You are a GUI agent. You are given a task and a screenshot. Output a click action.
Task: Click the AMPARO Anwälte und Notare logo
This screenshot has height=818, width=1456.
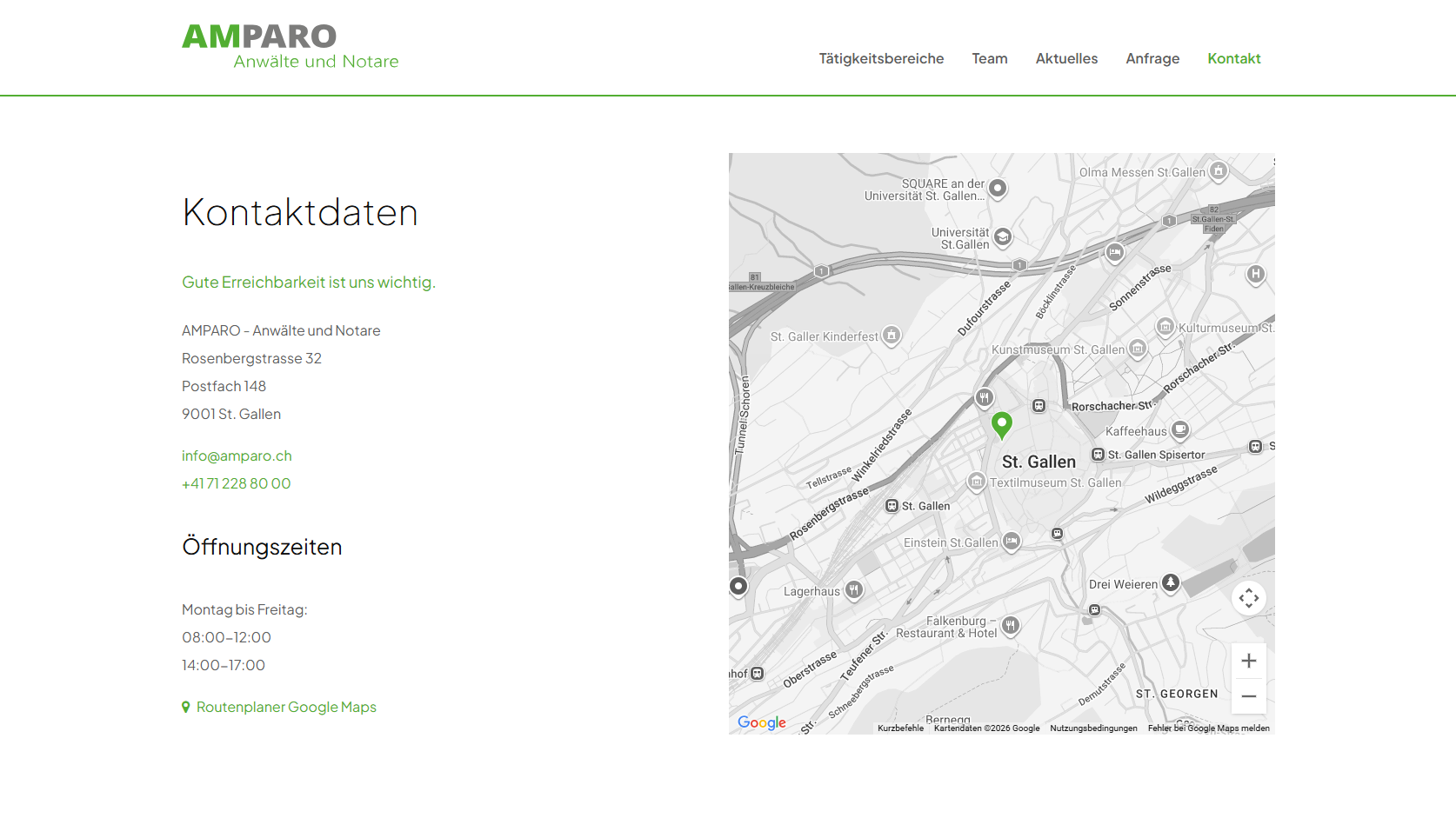click(290, 47)
